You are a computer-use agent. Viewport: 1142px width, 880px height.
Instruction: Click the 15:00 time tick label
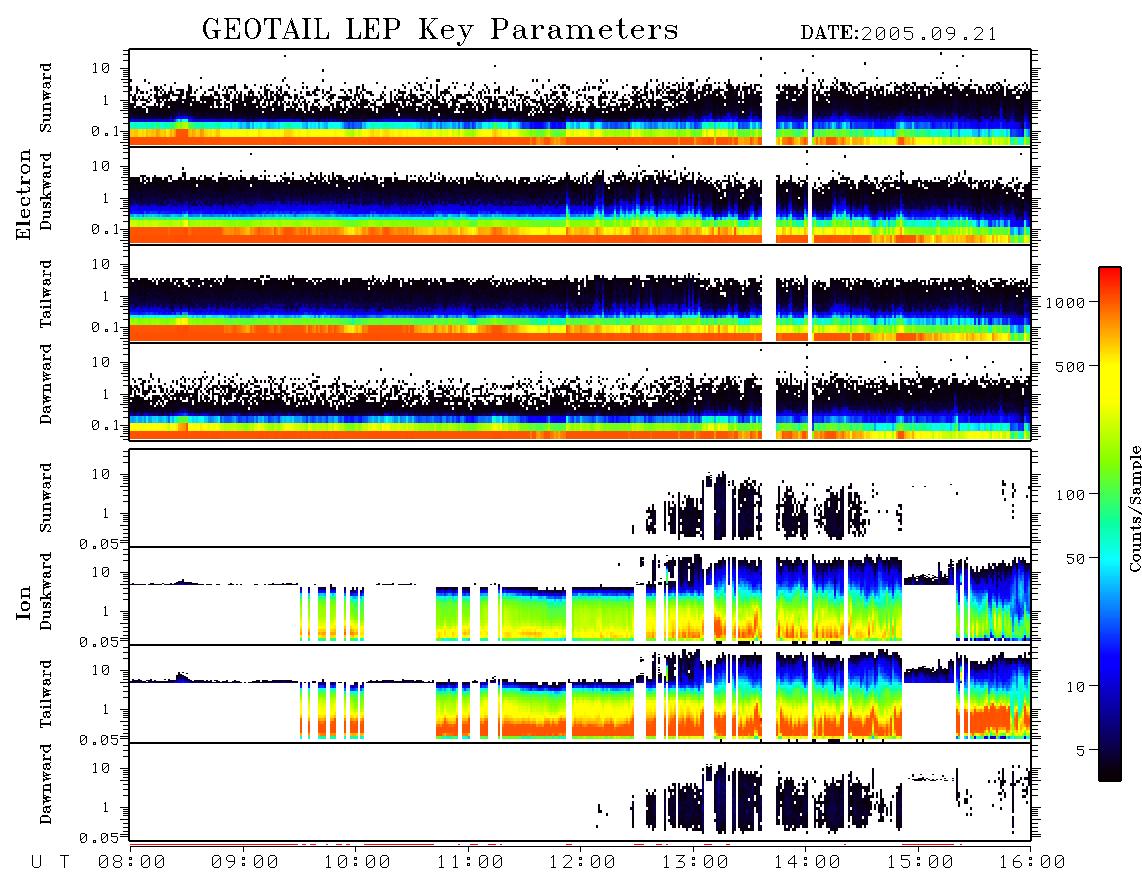[920, 863]
